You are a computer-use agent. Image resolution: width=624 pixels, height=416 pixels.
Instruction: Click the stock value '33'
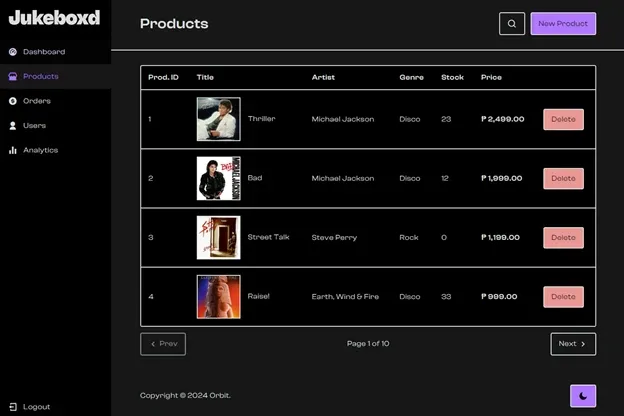coord(446,297)
